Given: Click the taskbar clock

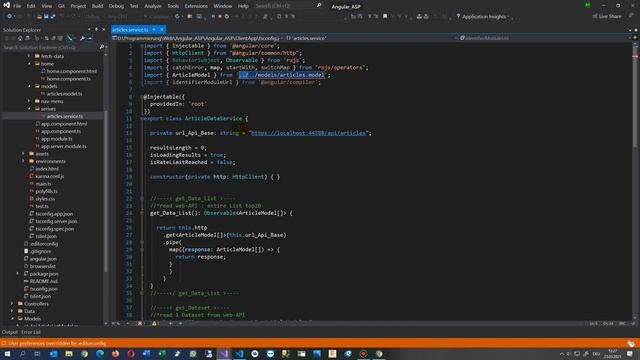Looking at the screenshot, I should (612, 353).
